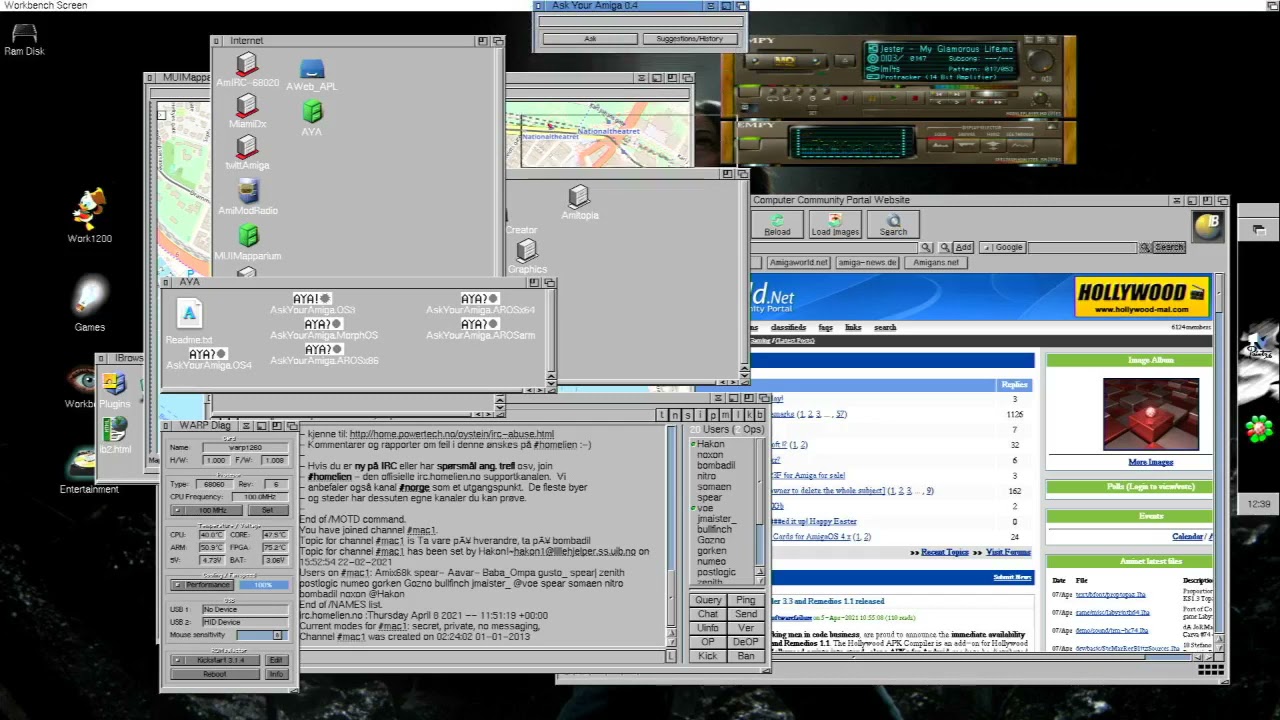Click the IBrowse globe logo
The image size is (1280, 720).
[1207, 226]
